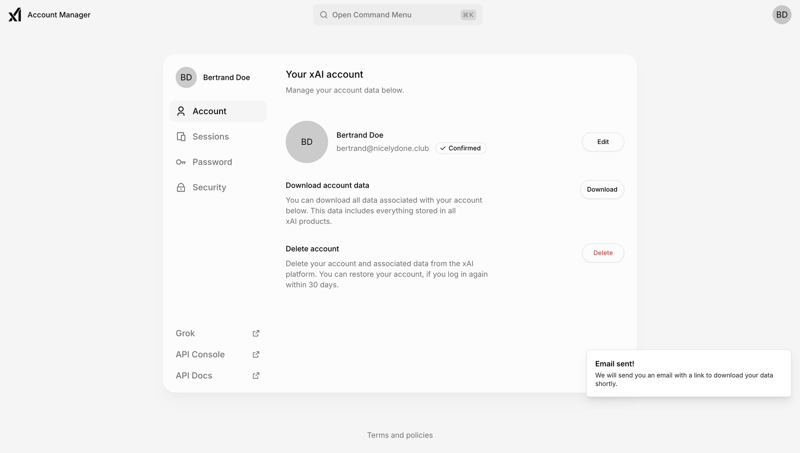Go to the Password section
Screen dimensions: 800x453
coord(218,162)
